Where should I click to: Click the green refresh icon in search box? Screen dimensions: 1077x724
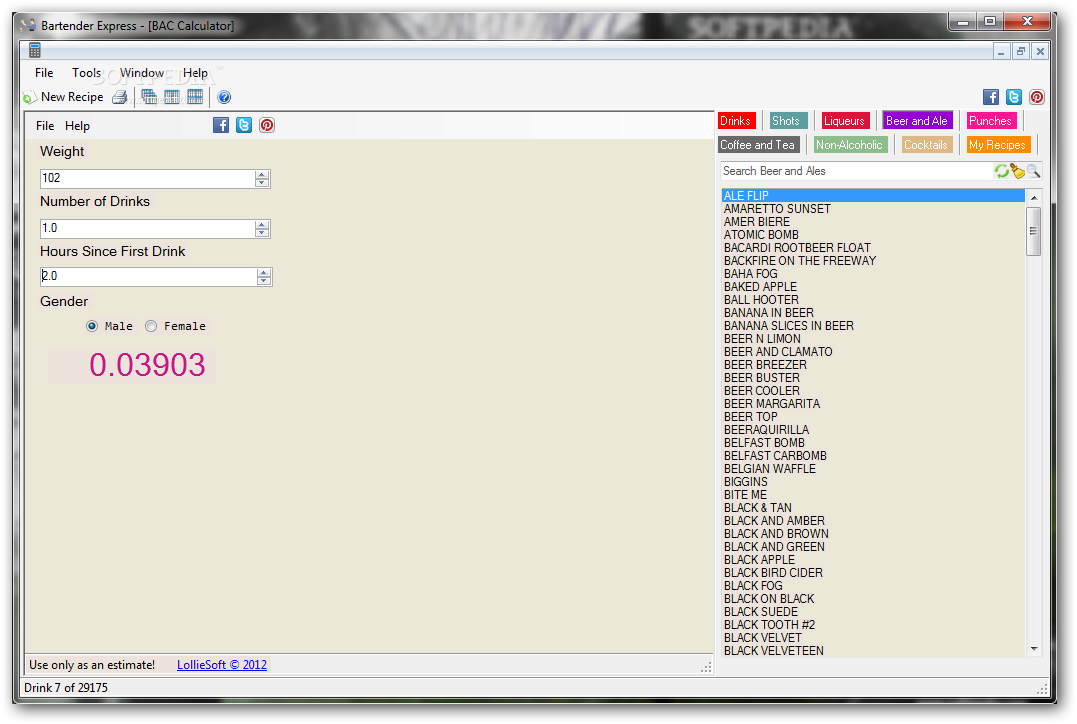pos(1002,171)
